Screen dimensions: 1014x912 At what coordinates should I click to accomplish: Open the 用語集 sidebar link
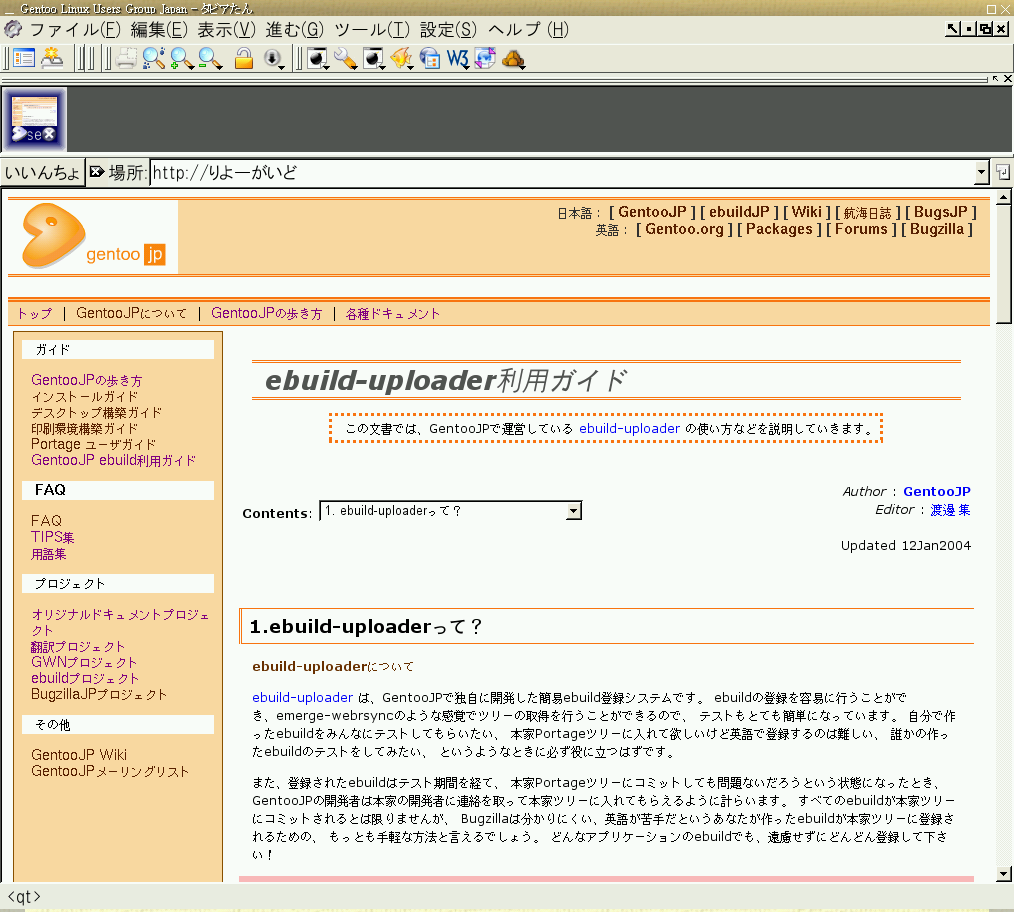pos(49,554)
